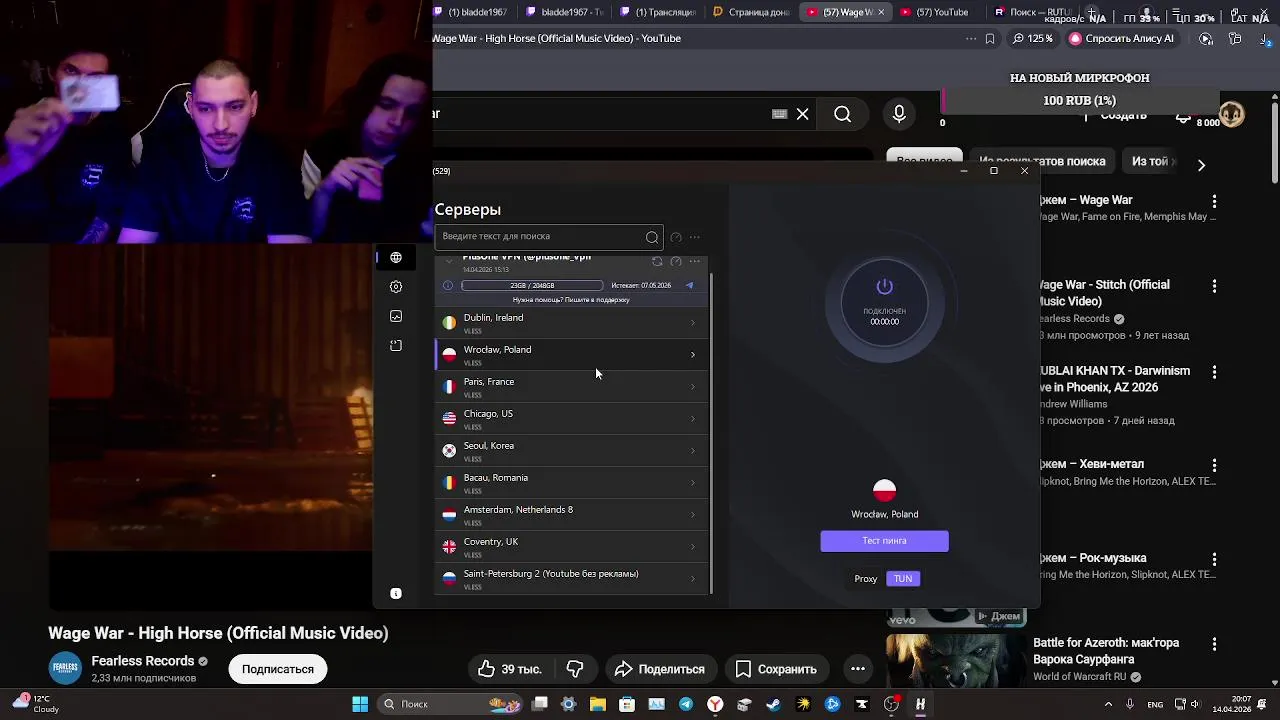Open the Windows Start menu
Image resolution: width=1280 pixels, height=720 pixels.
coord(360,704)
